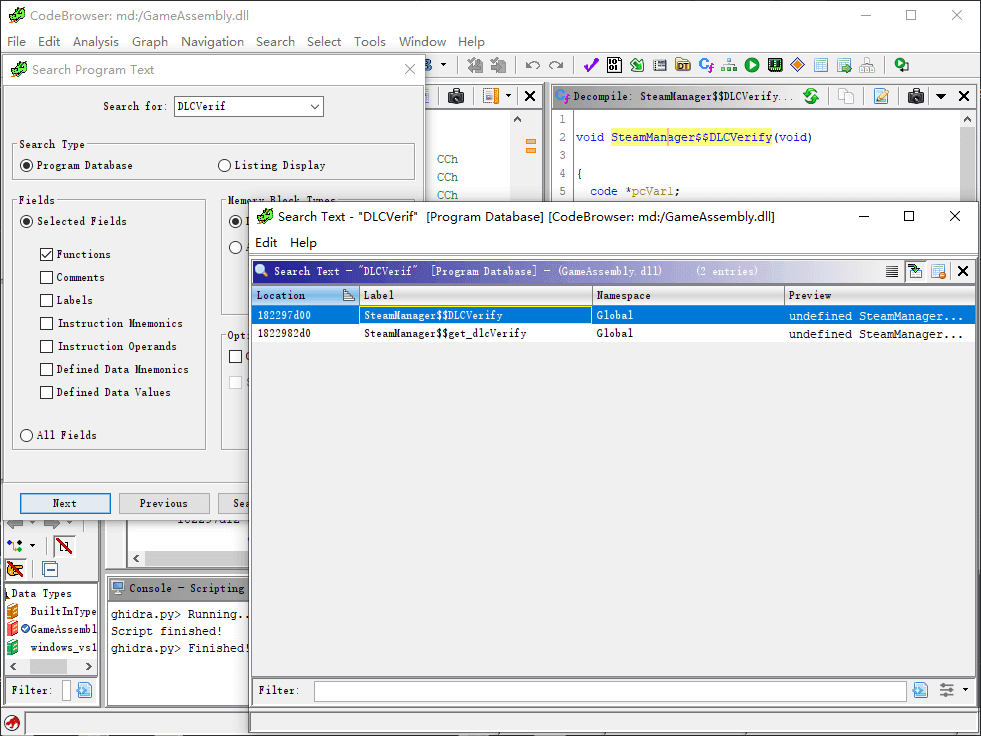
Task: Click the Undo arrow in the toolbar
Action: tap(533, 65)
